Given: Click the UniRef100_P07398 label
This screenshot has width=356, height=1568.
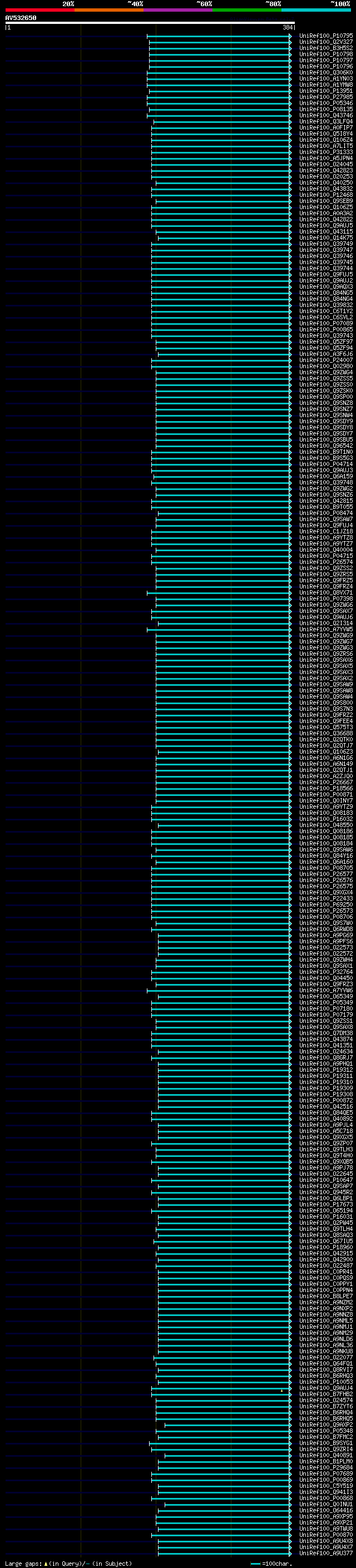Looking at the screenshot, I should 326,598.
